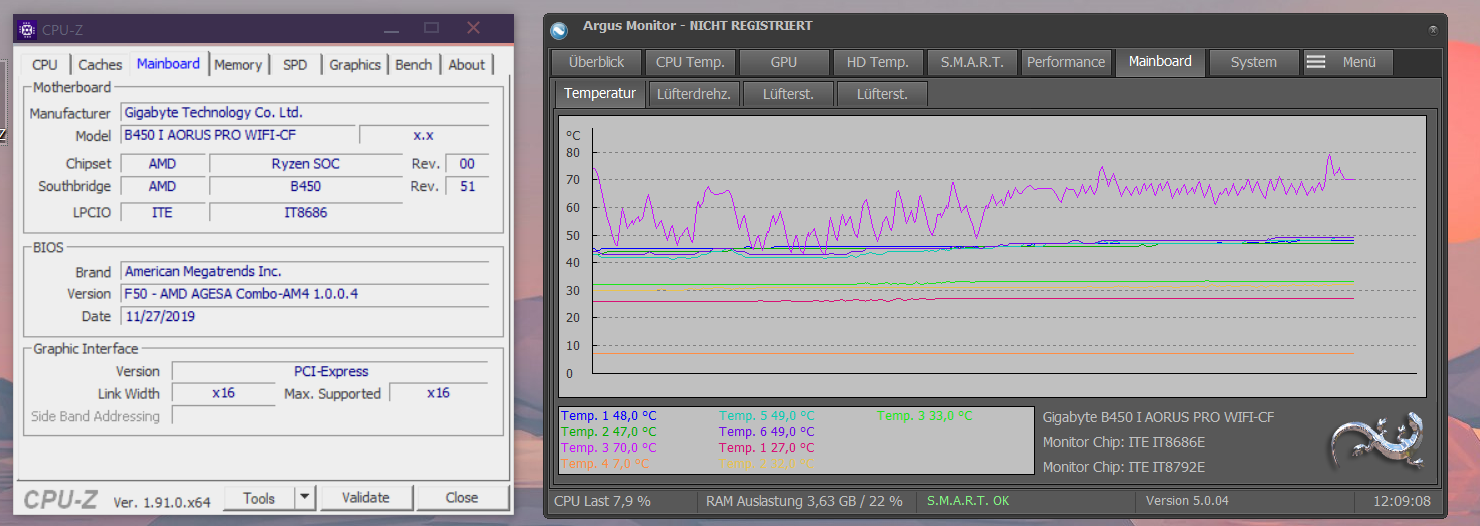The image size is (1480, 526).
Task: Click the Max. Supported x16 field
Action: coord(438,393)
